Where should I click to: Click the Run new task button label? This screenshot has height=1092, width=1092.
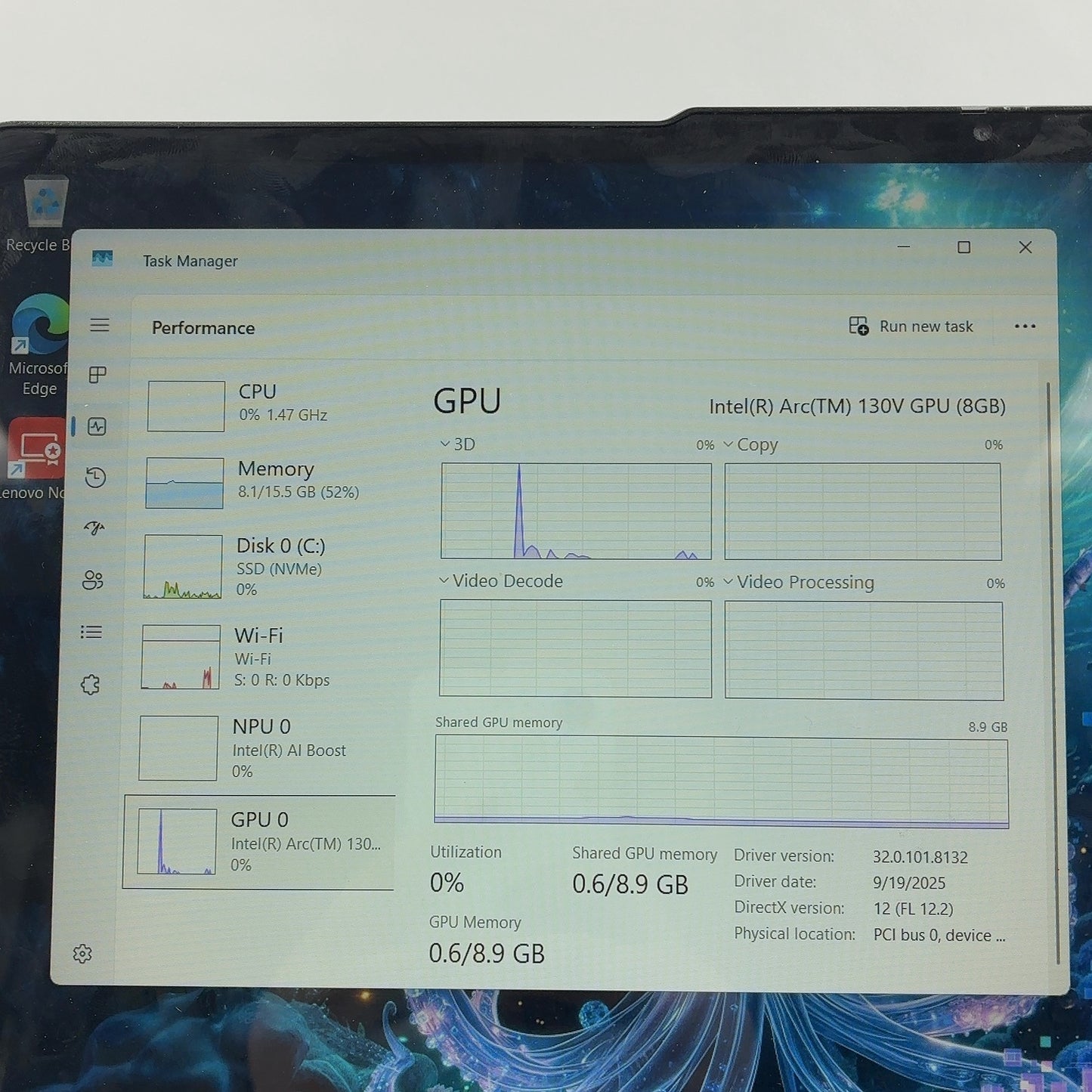[x=926, y=326]
